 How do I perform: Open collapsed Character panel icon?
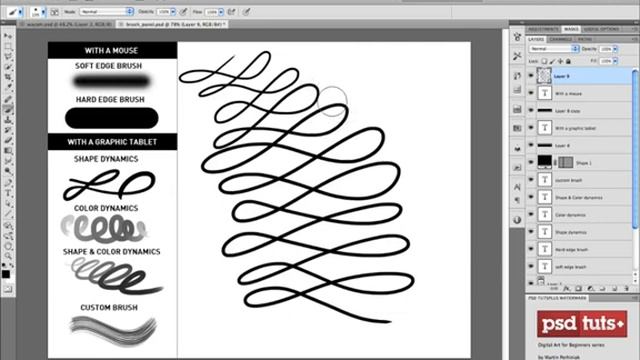[517, 187]
